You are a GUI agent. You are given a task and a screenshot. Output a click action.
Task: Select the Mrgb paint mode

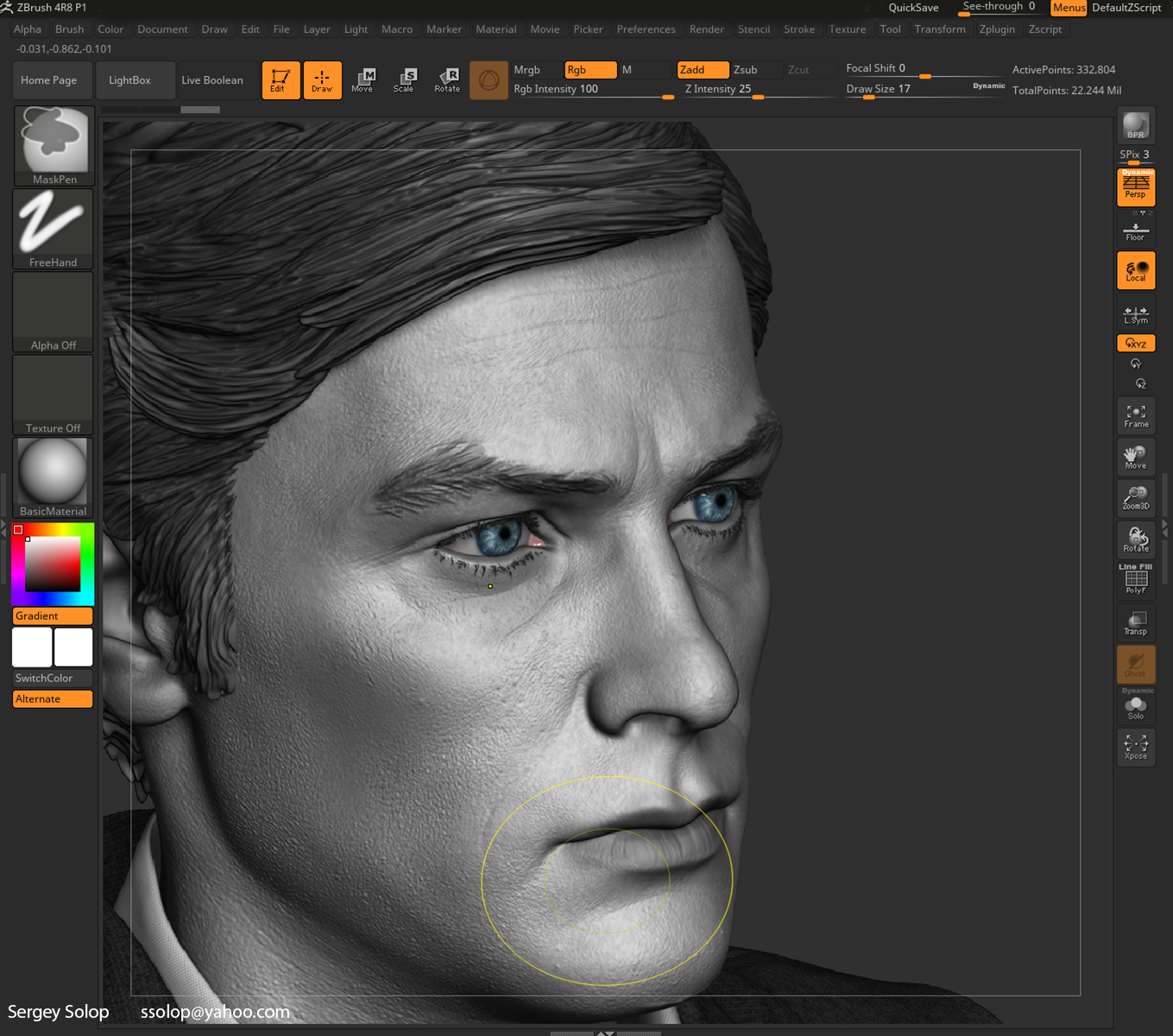(536, 70)
